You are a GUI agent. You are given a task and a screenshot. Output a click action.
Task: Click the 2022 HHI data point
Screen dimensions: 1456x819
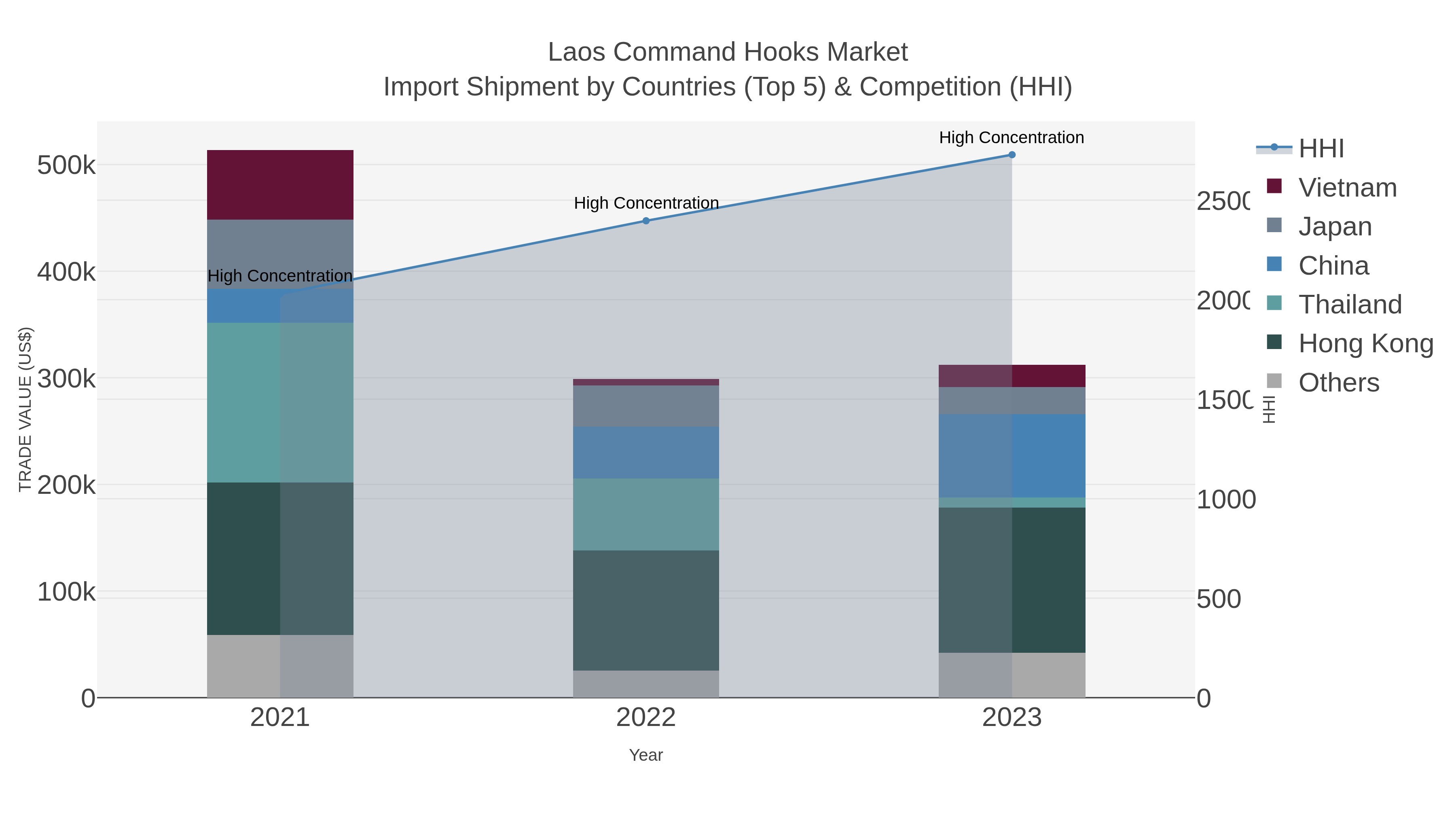pos(646,221)
